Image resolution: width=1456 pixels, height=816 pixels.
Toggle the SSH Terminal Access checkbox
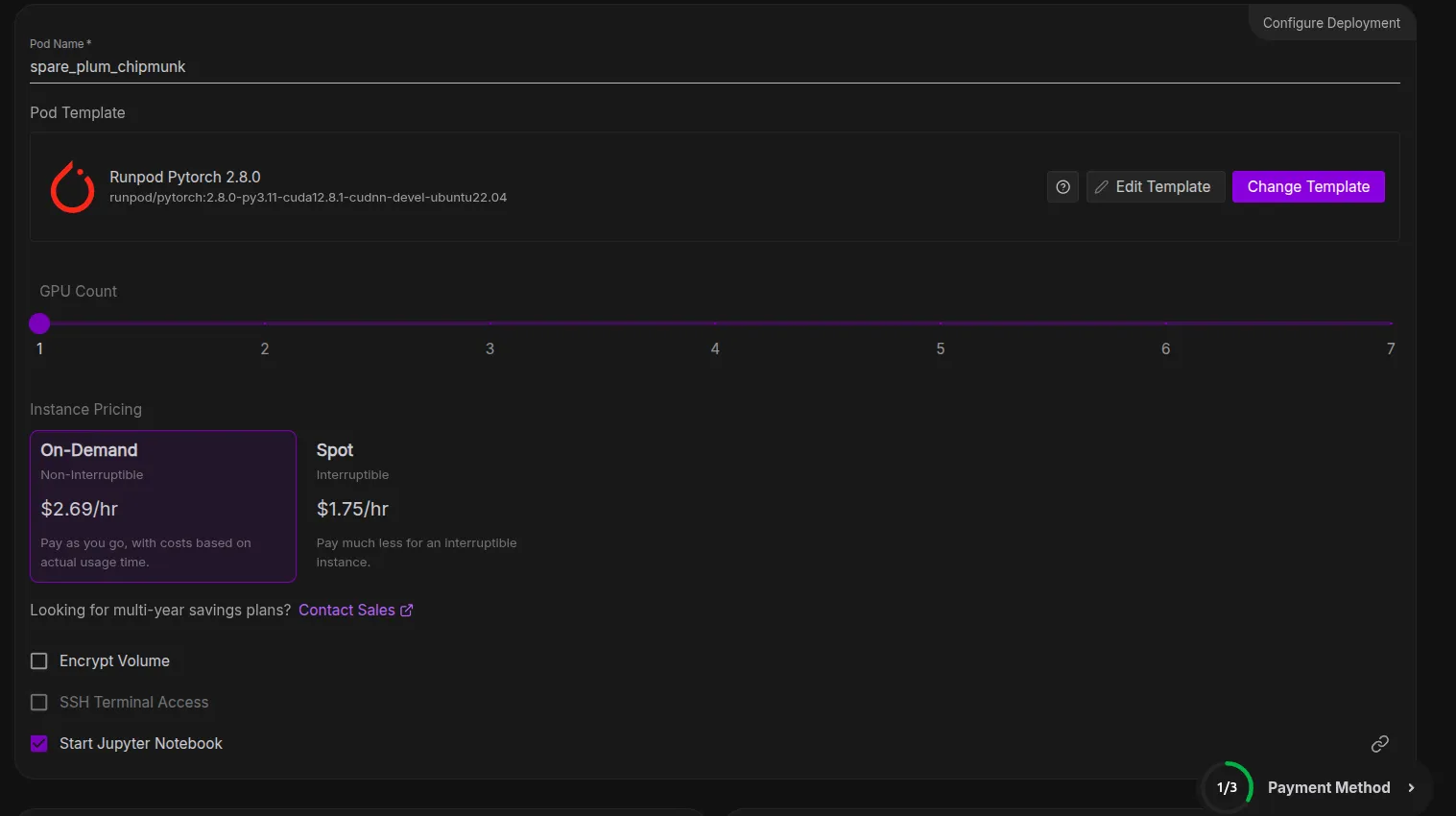click(39, 703)
